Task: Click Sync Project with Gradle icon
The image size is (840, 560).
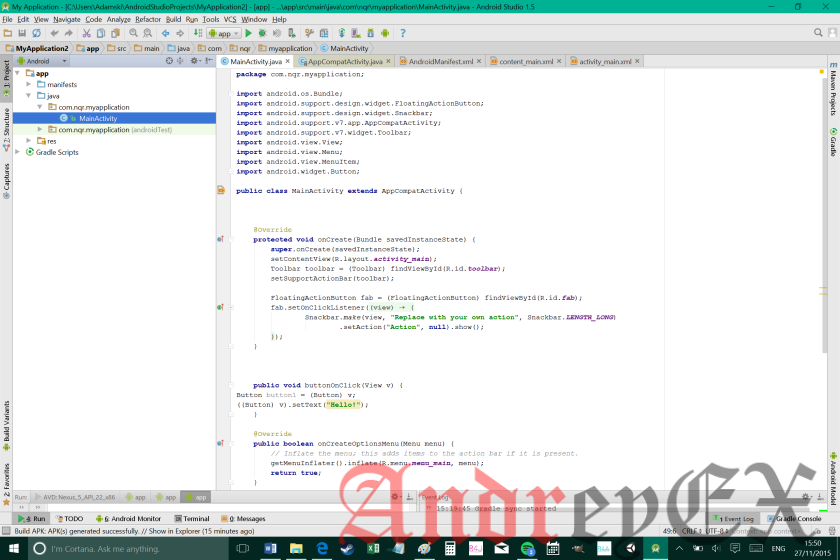Action: (341, 33)
